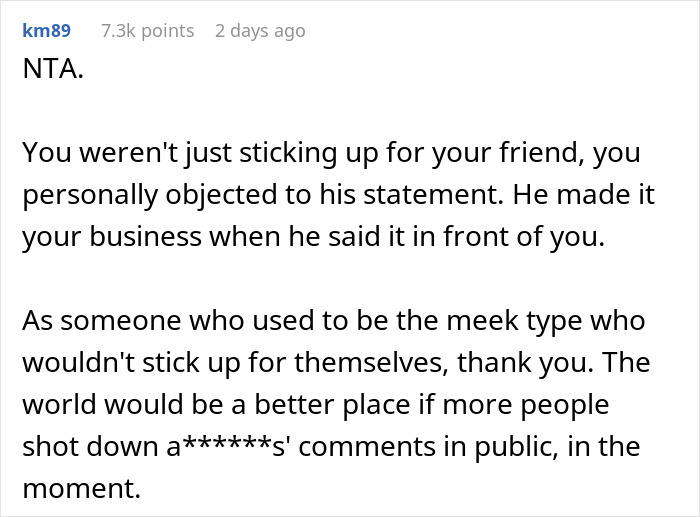Click the line starting "As someone who used"
700x517 pixels.
334,324
